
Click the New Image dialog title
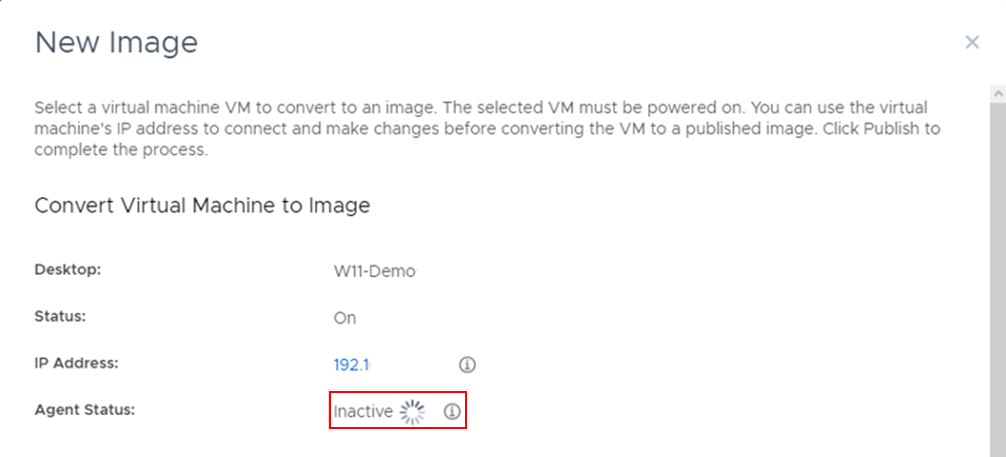[x=116, y=42]
